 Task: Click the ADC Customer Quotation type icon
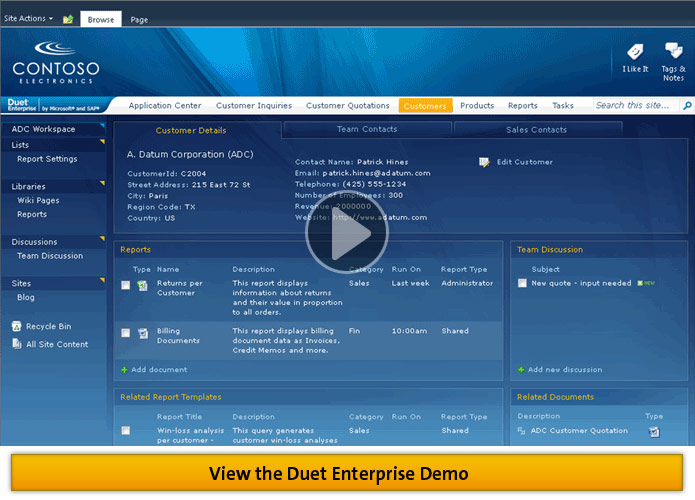tap(654, 431)
